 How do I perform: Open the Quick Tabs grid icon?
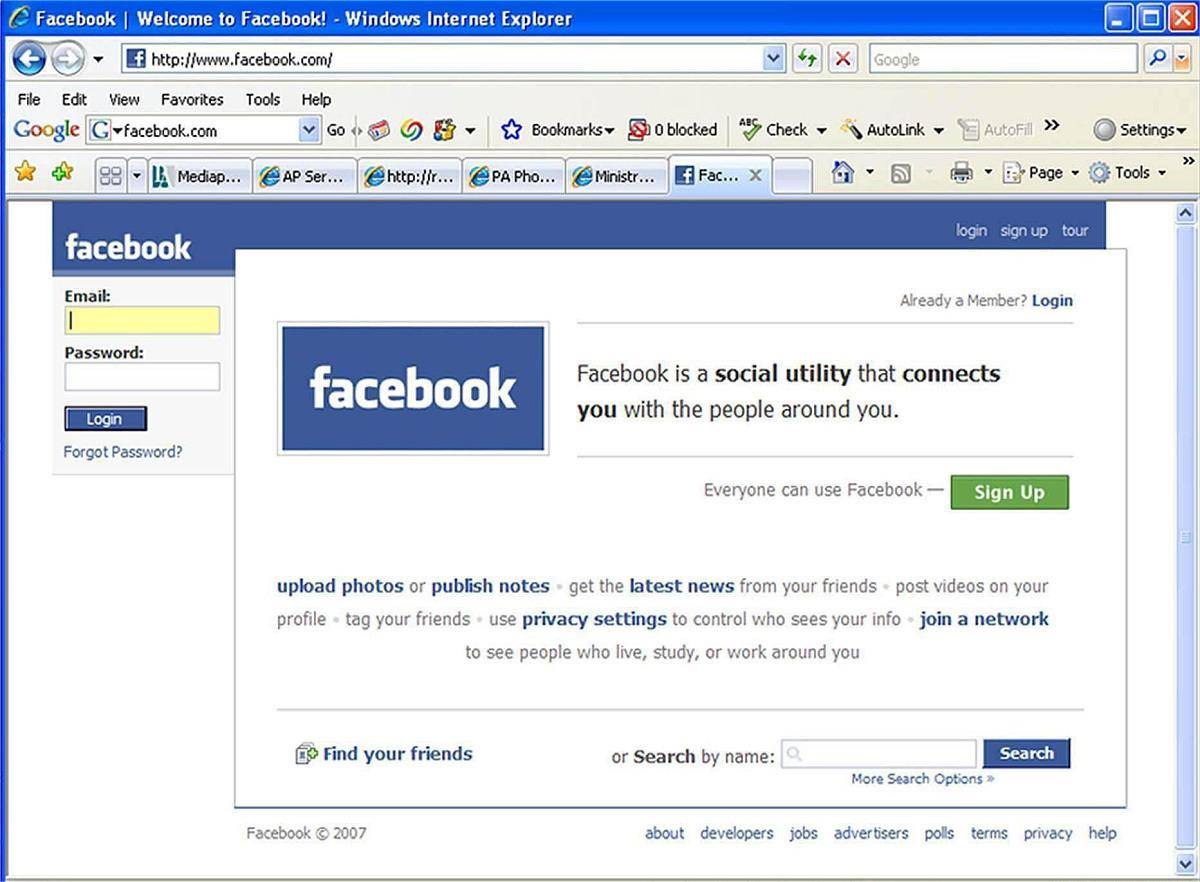[x=110, y=175]
